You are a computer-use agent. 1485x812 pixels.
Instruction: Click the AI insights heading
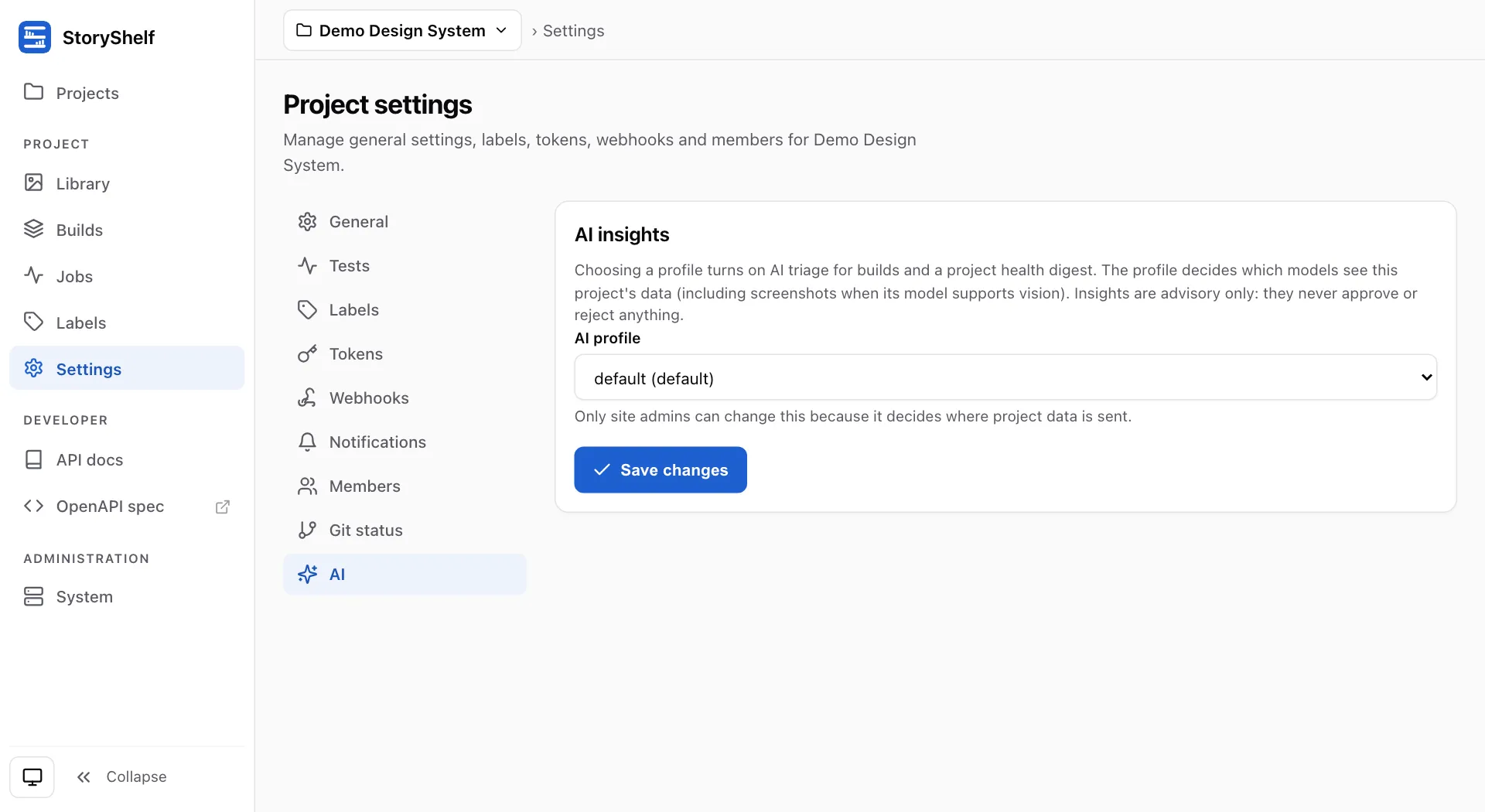[x=622, y=234]
